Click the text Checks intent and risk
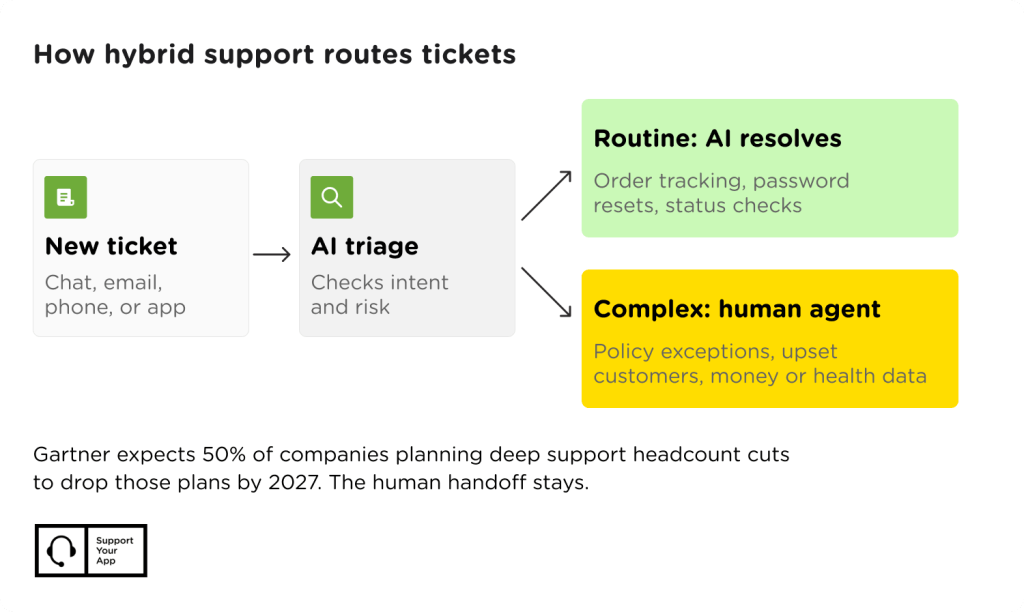The height and width of the screenshot is (612, 1024). (379, 295)
